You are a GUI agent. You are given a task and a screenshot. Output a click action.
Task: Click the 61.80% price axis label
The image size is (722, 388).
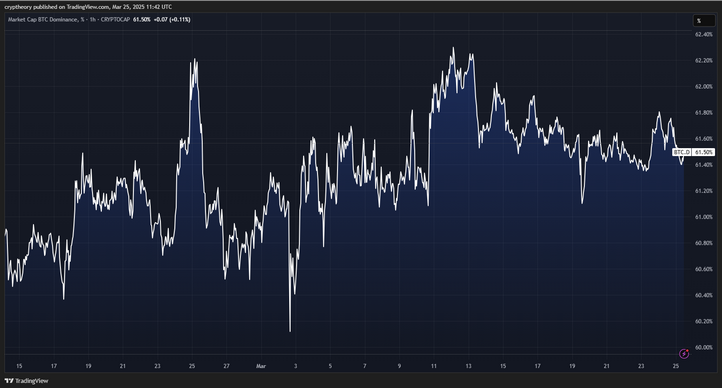point(704,113)
